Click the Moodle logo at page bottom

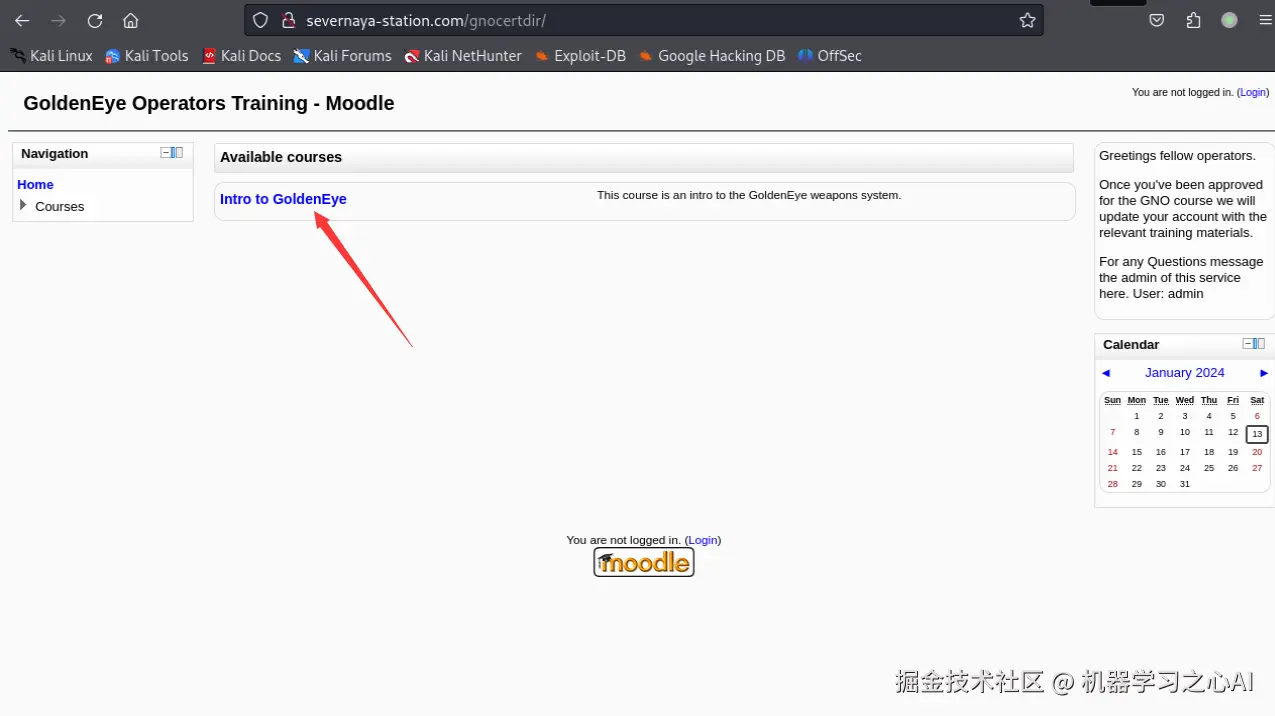click(x=644, y=562)
